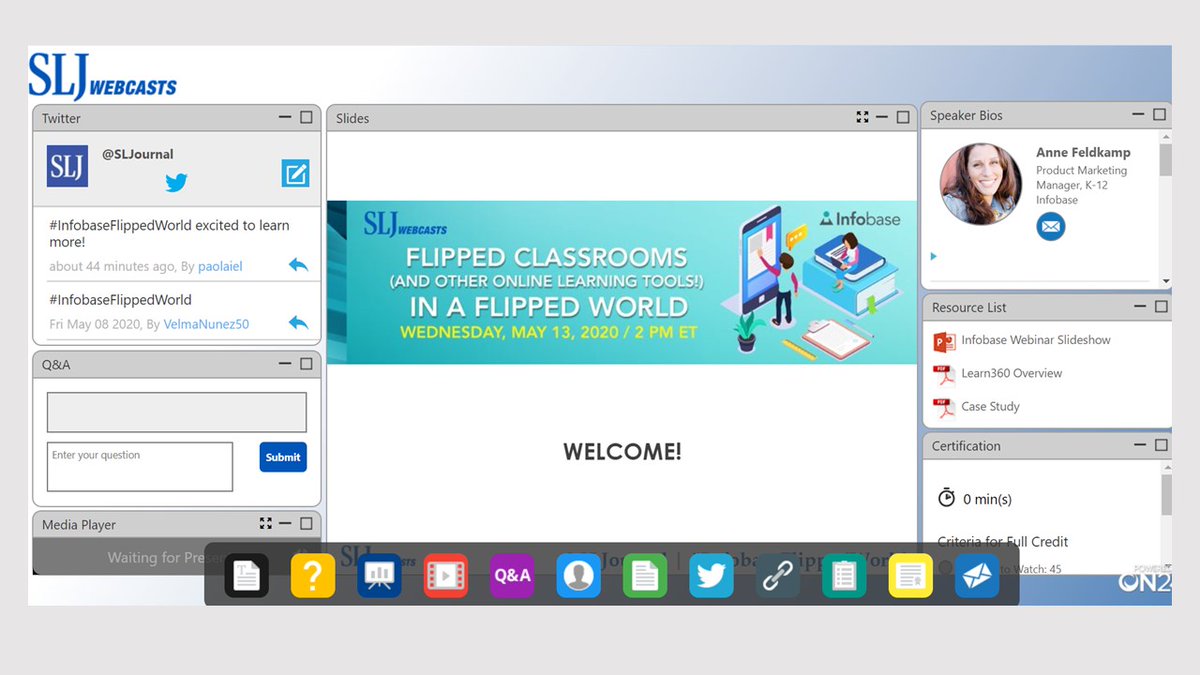The image size is (1200, 675).
Task: Expand Slides panel to full screen
Action: tap(862, 117)
